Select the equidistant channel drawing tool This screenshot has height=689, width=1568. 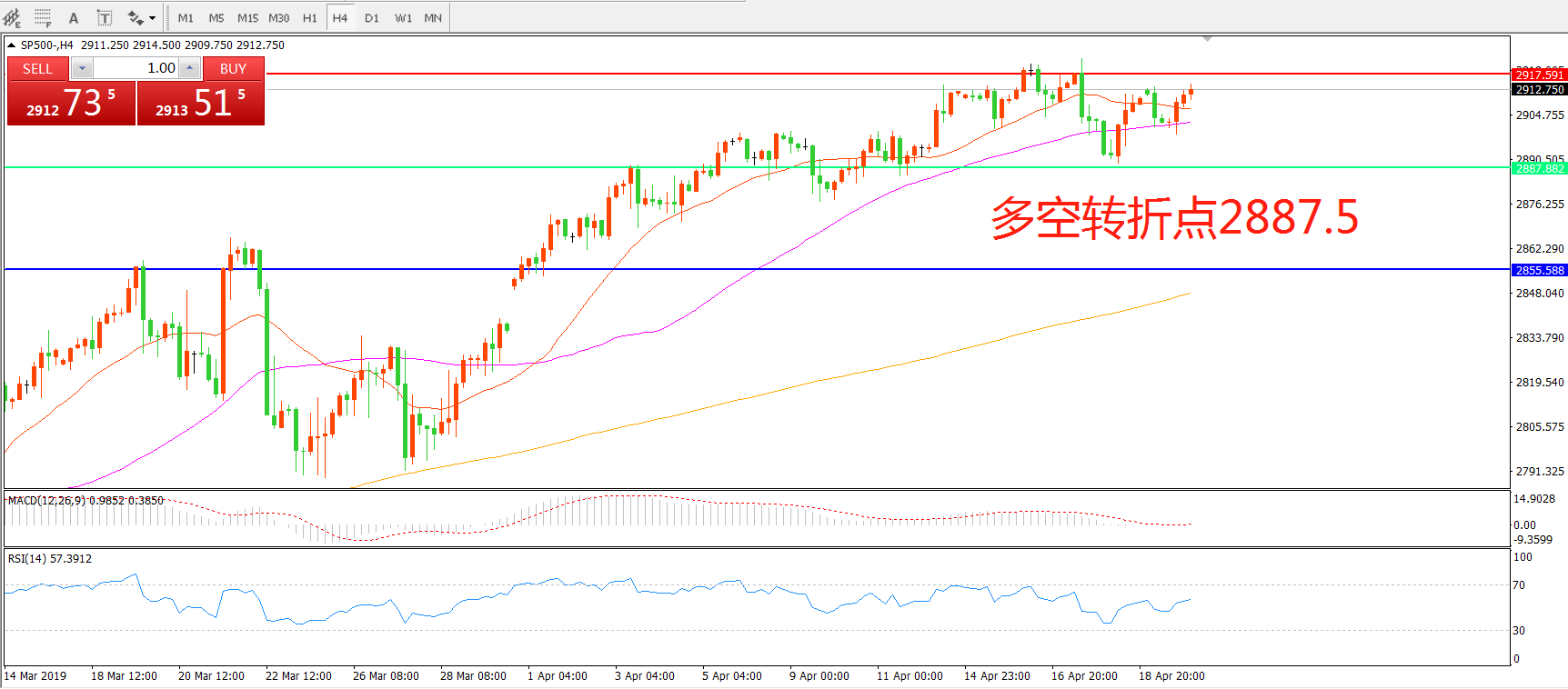pos(12,17)
